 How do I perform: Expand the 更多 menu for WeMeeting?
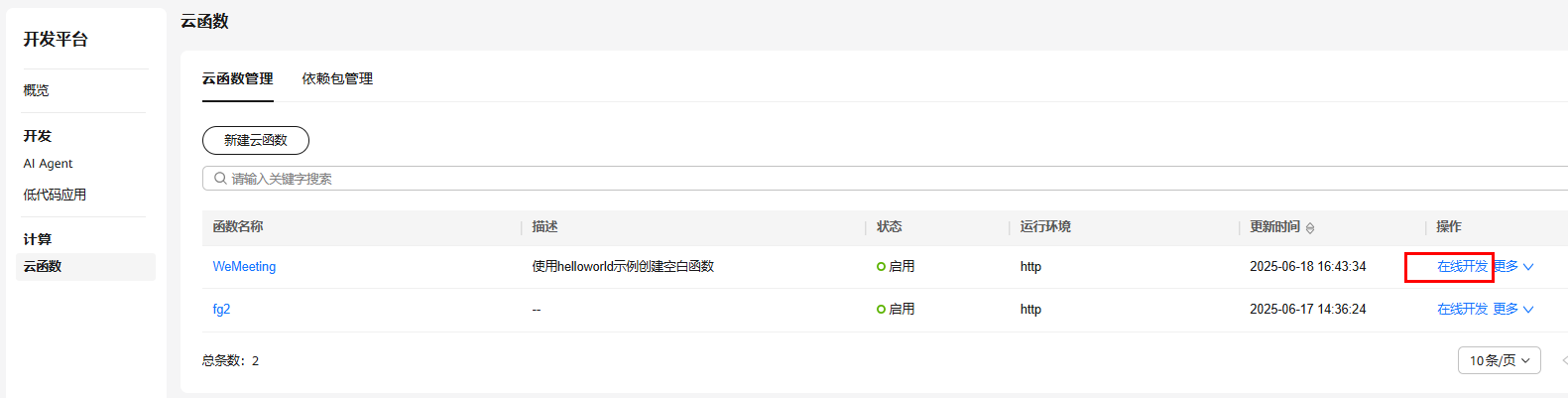(1514, 267)
